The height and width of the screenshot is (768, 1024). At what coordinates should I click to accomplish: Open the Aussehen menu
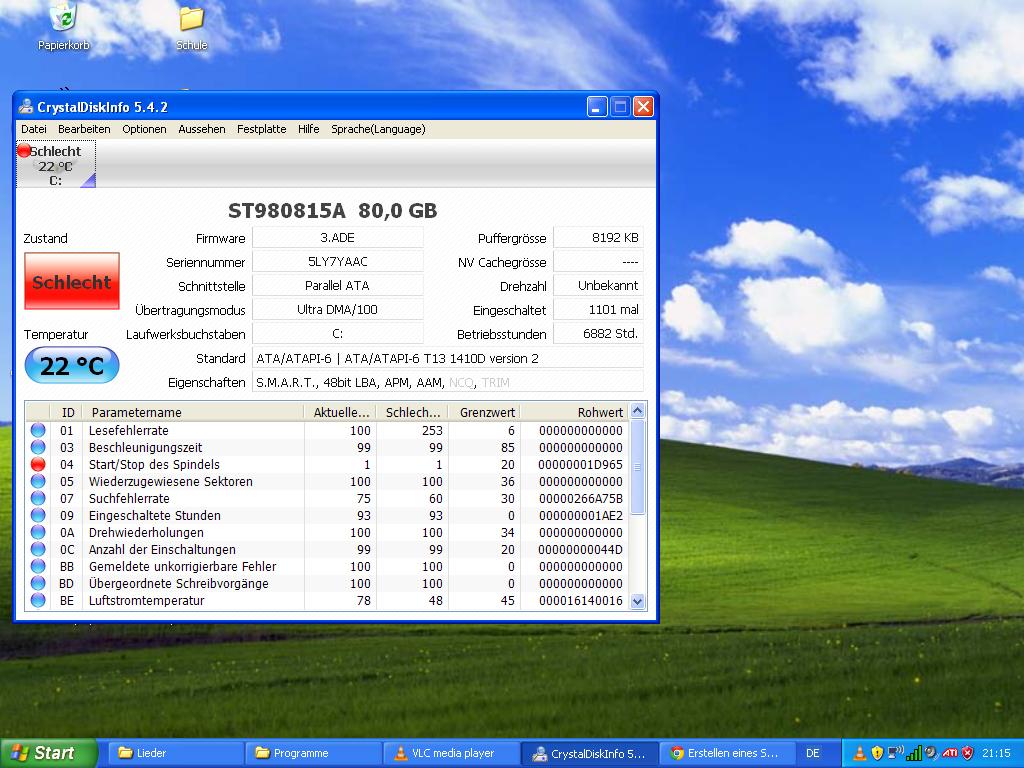202,129
